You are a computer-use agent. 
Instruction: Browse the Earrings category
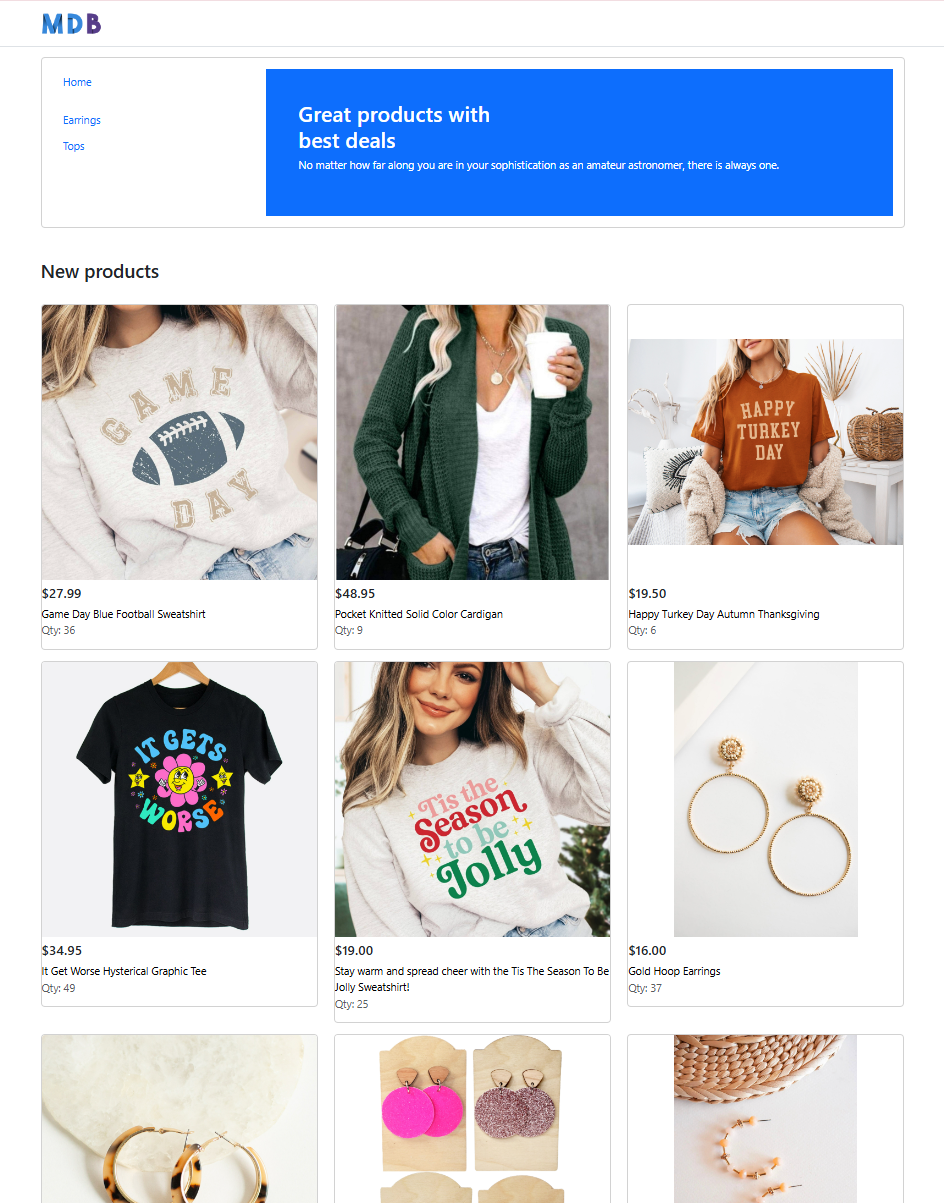coord(81,120)
